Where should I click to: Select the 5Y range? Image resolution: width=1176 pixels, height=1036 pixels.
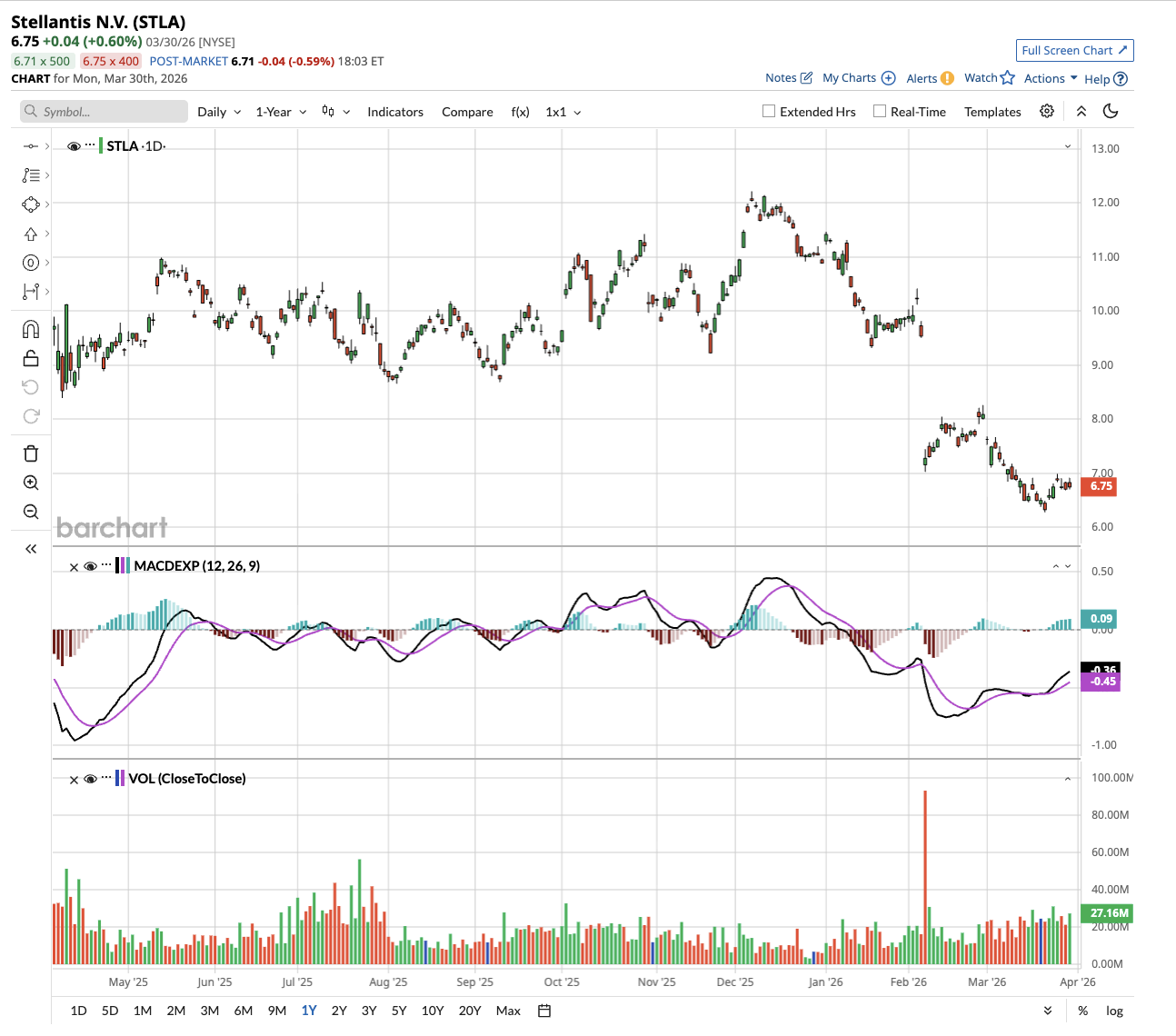pos(399,1011)
